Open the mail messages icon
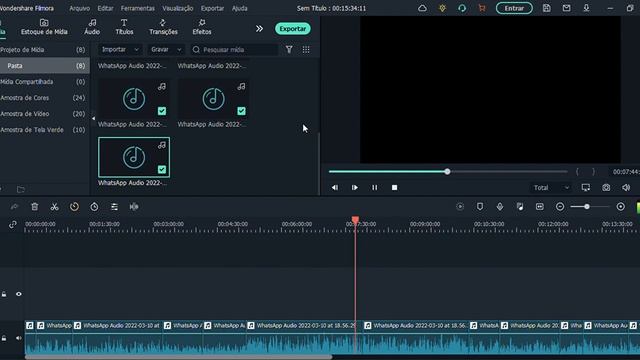The image size is (640, 360). click(567, 8)
